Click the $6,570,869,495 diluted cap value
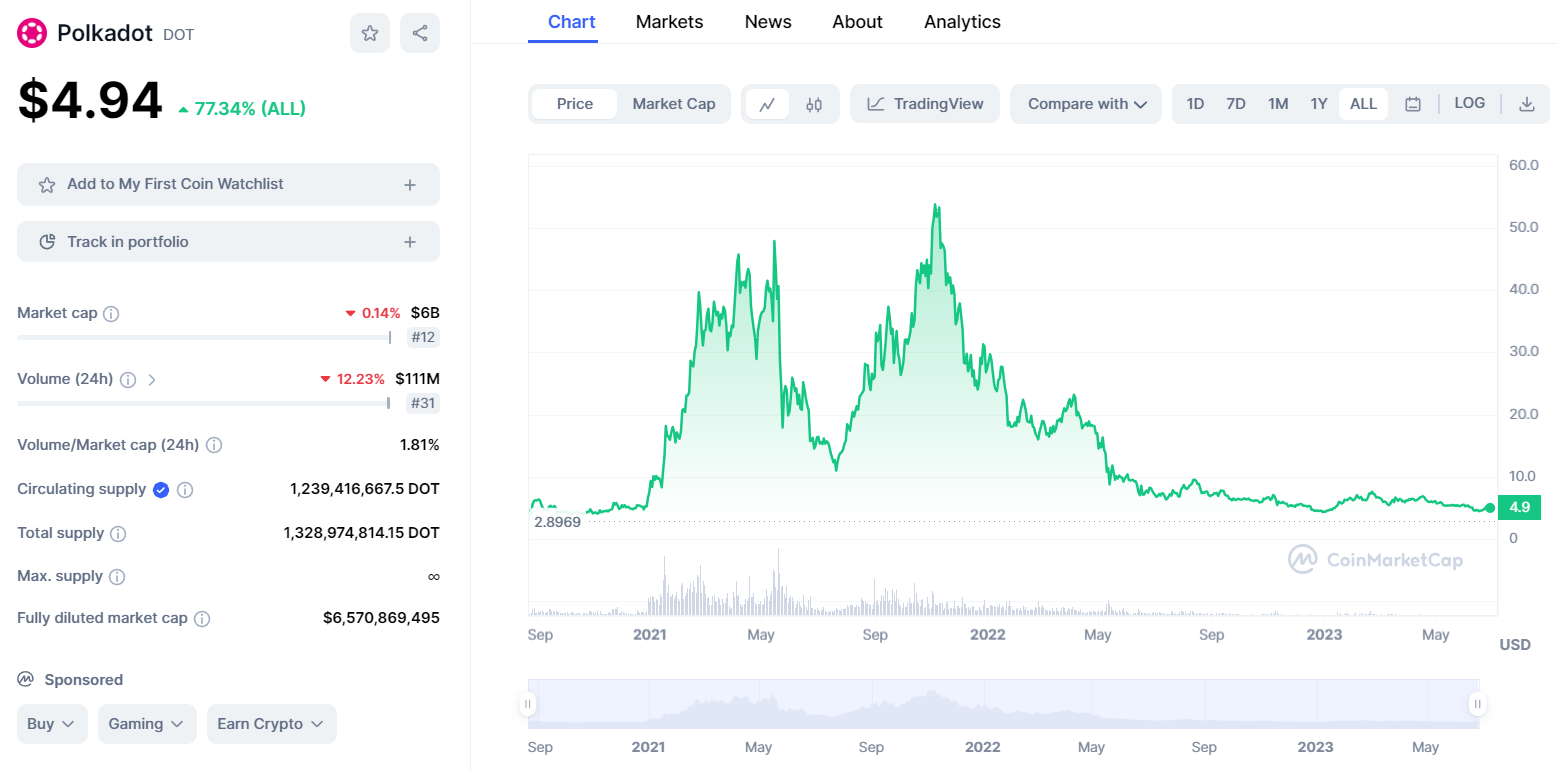The image size is (1557, 771). [x=381, y=619]
